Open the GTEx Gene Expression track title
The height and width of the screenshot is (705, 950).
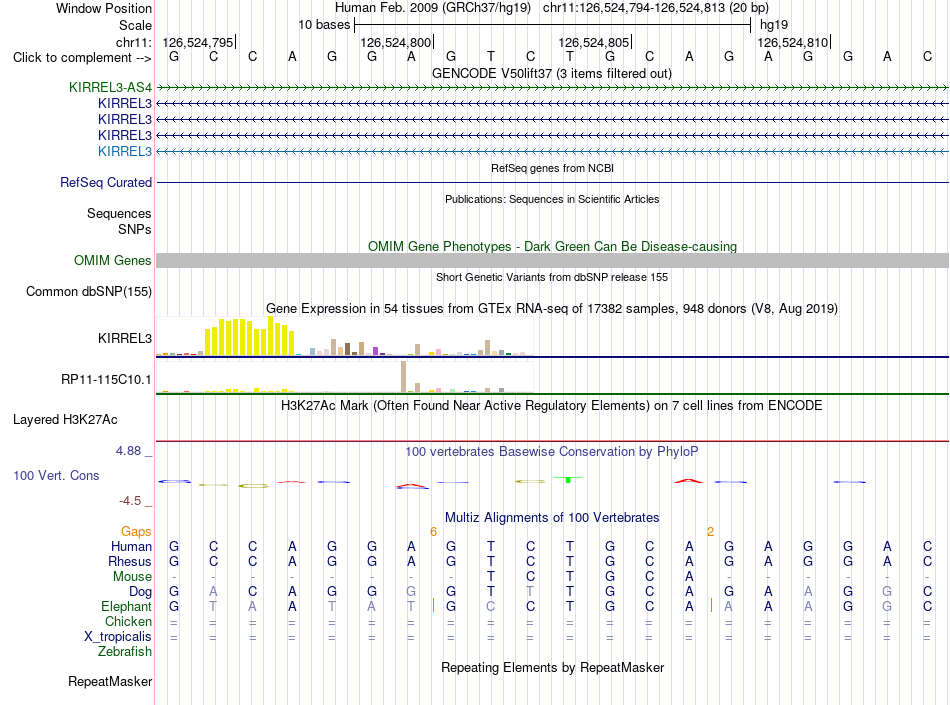click(x=552, y=309)
